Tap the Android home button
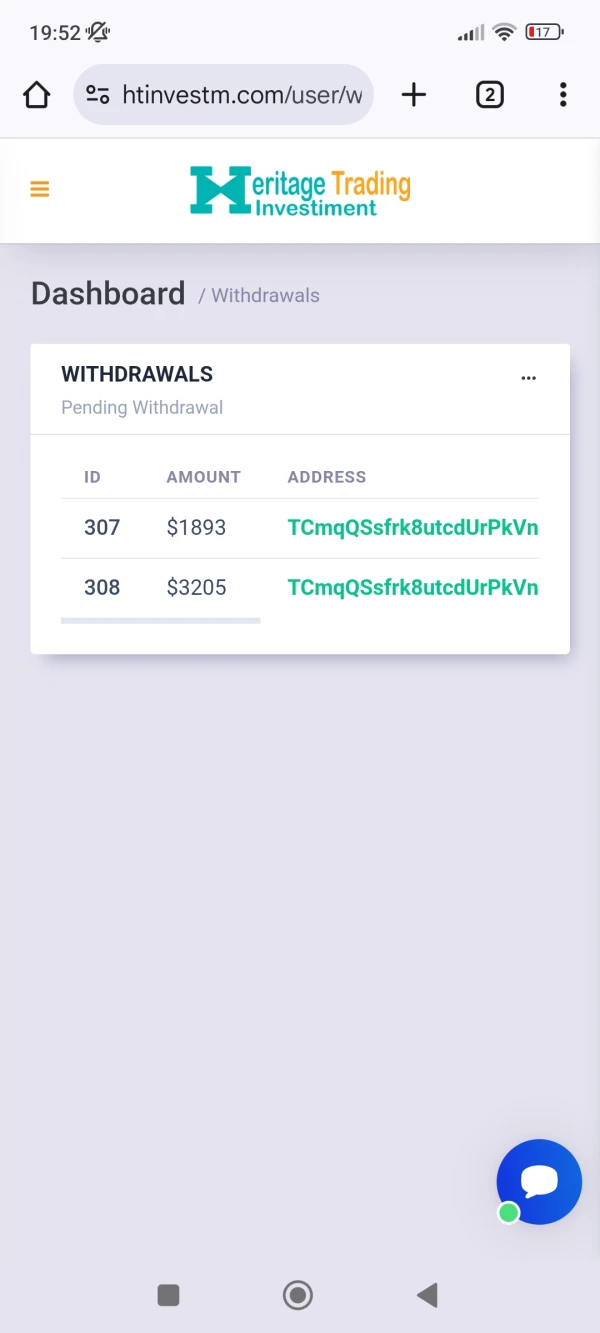This screenshot has width=600, height=1333. pos(297,1295)
